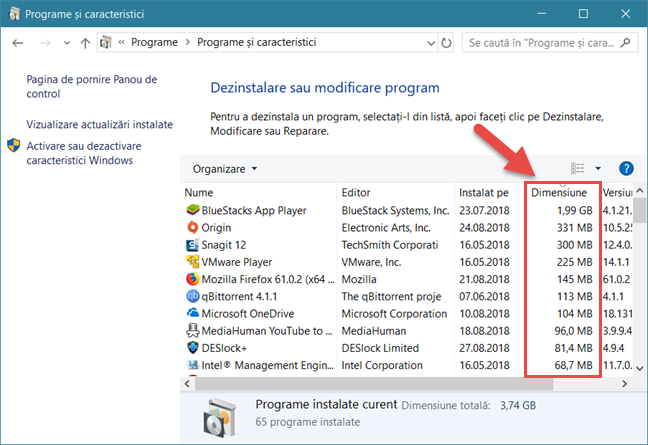Refresh the Programe și caracteristici view
The height and width of the screenshot is (445, 648).
446,43
